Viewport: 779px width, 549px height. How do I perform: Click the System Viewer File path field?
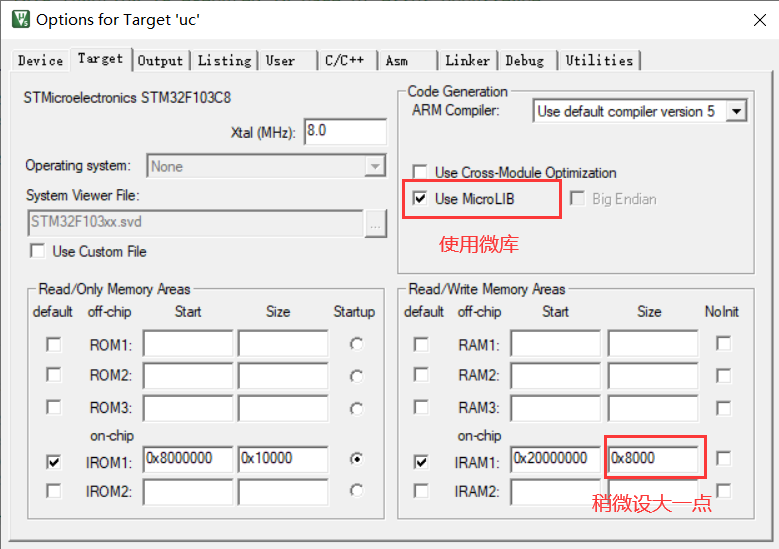195,223
